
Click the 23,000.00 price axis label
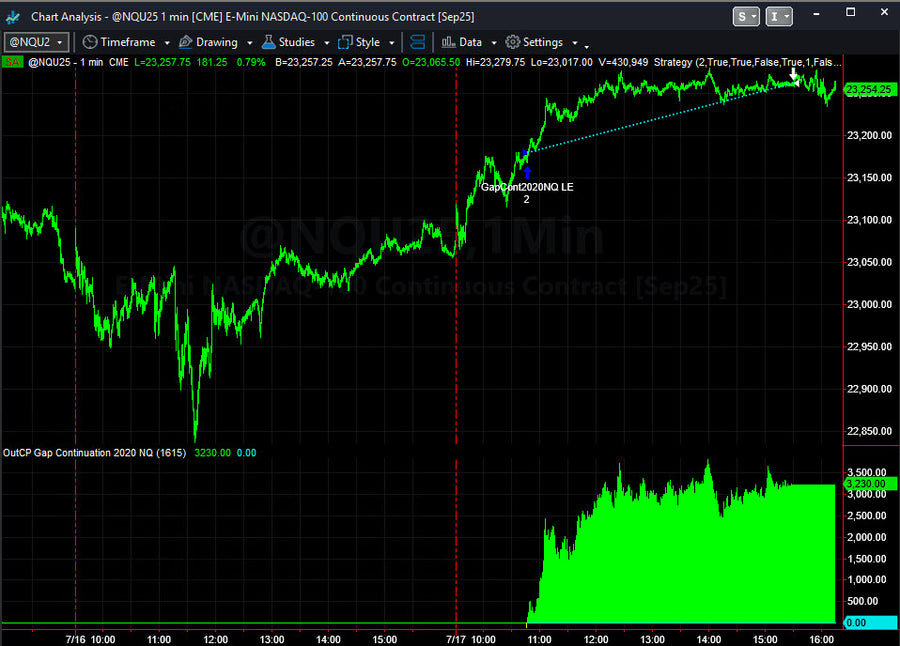869,304
